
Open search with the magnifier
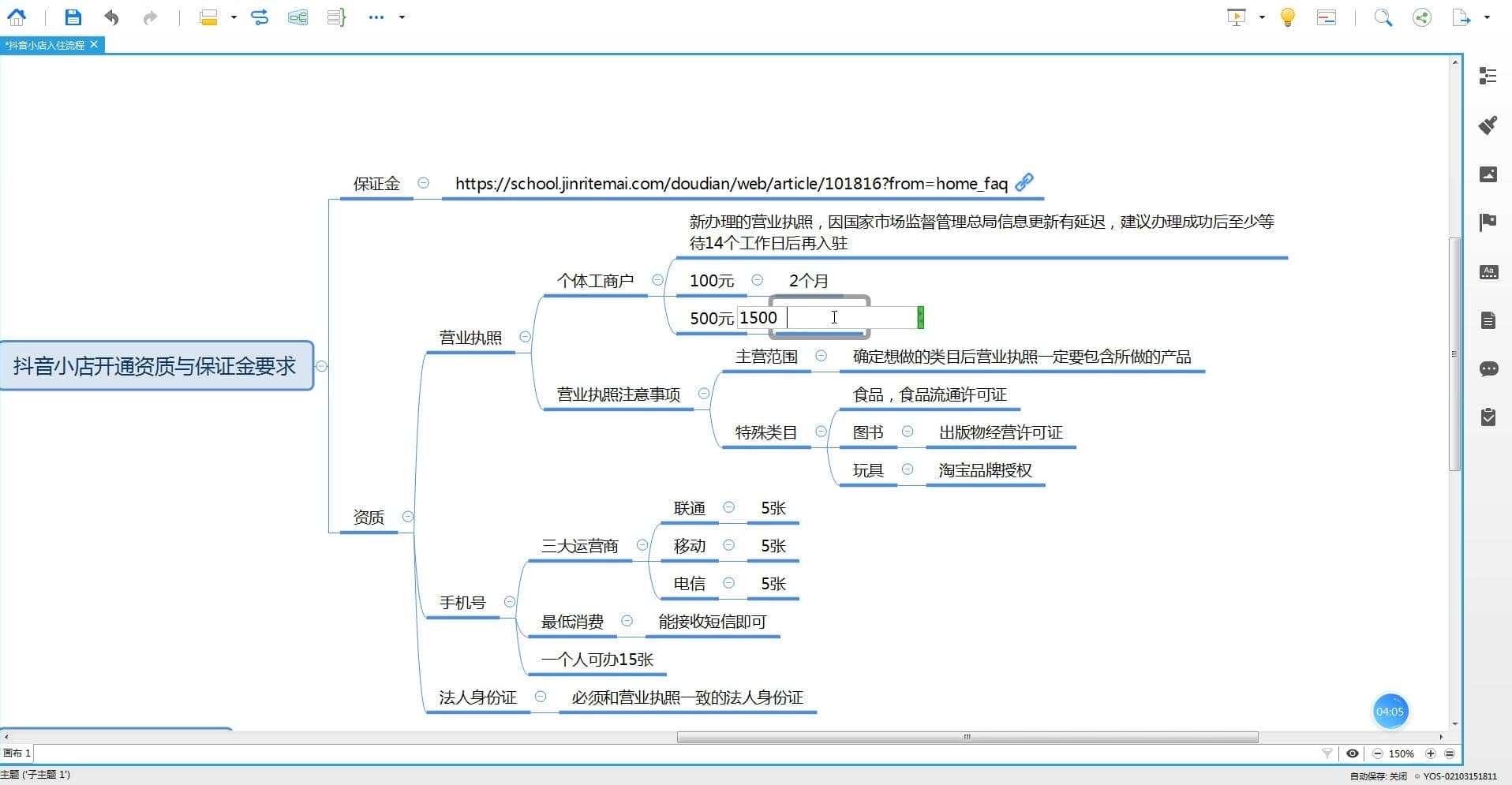tap(1383, 17)
